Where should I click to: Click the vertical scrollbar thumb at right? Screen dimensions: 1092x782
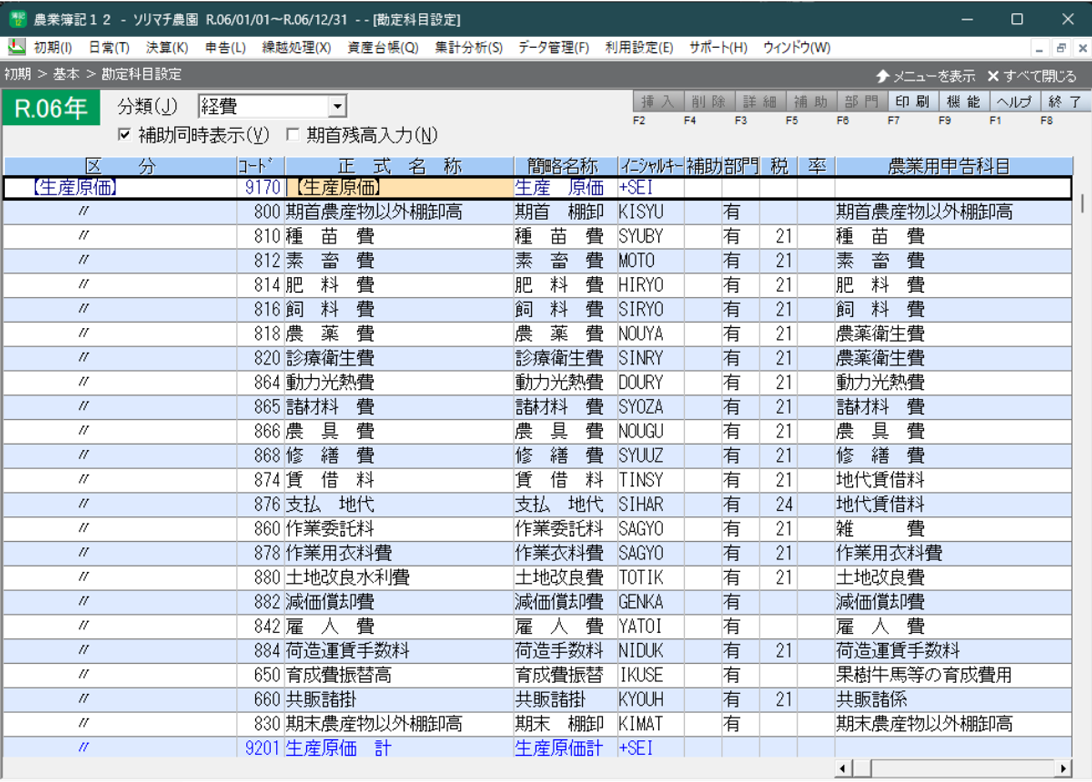1082,203
